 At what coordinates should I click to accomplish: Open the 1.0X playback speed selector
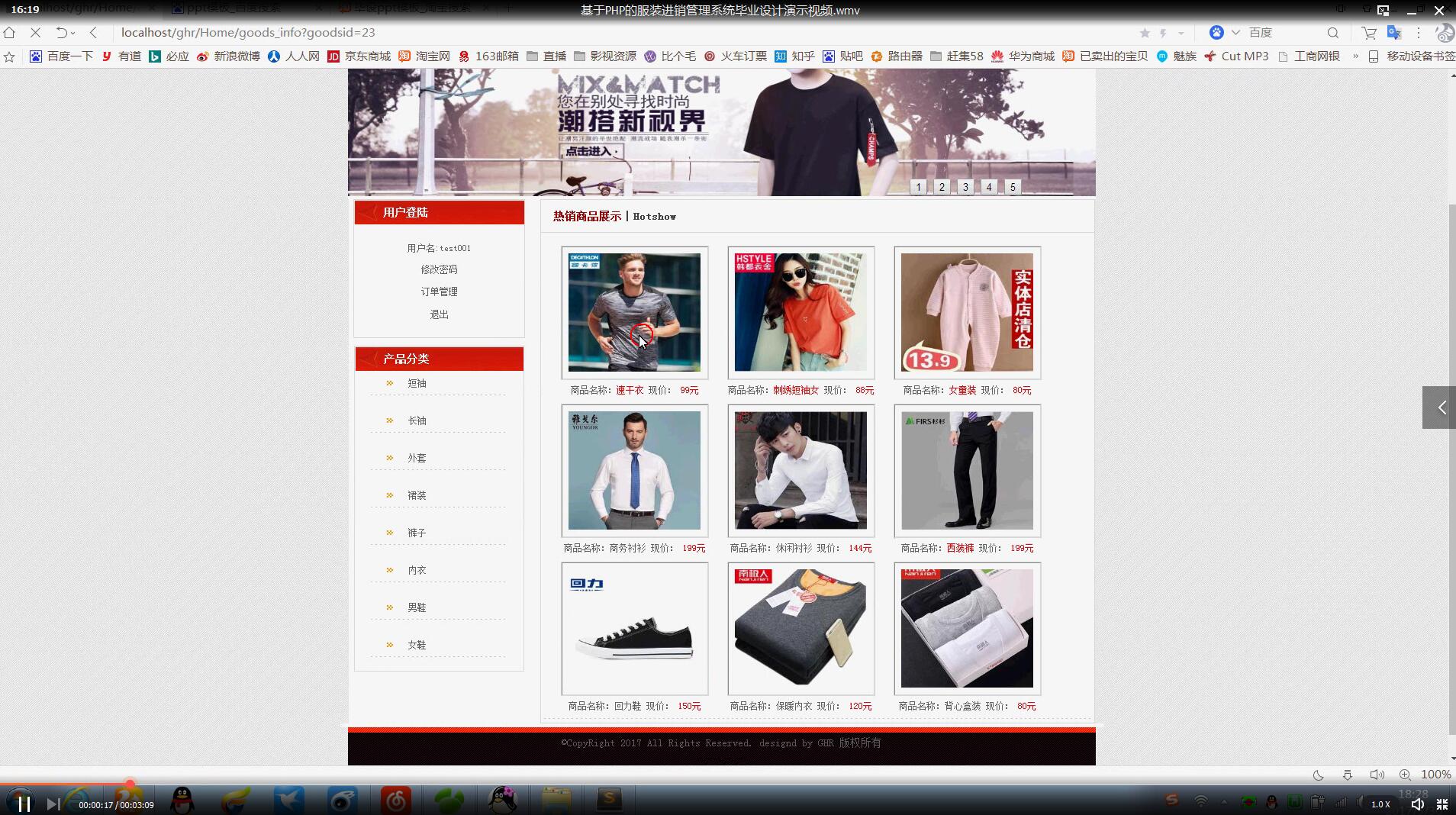[1380, 804]
